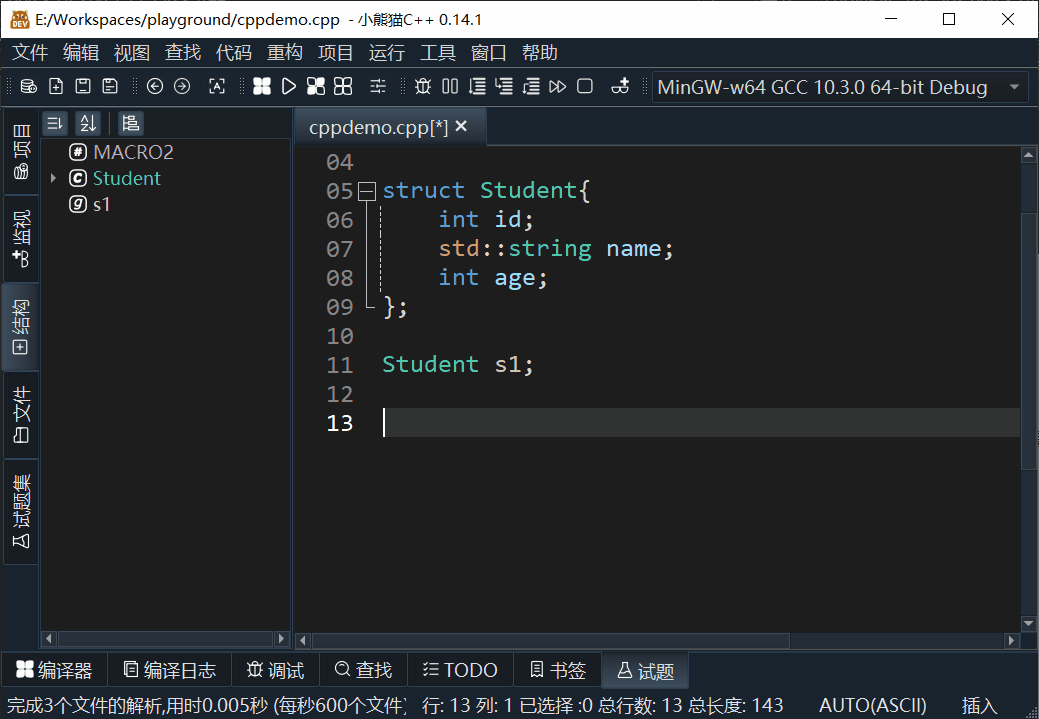The image size is (1039, 719).
Task: Toggle sort by type in structure panel
Action: [x=55, y=123]
